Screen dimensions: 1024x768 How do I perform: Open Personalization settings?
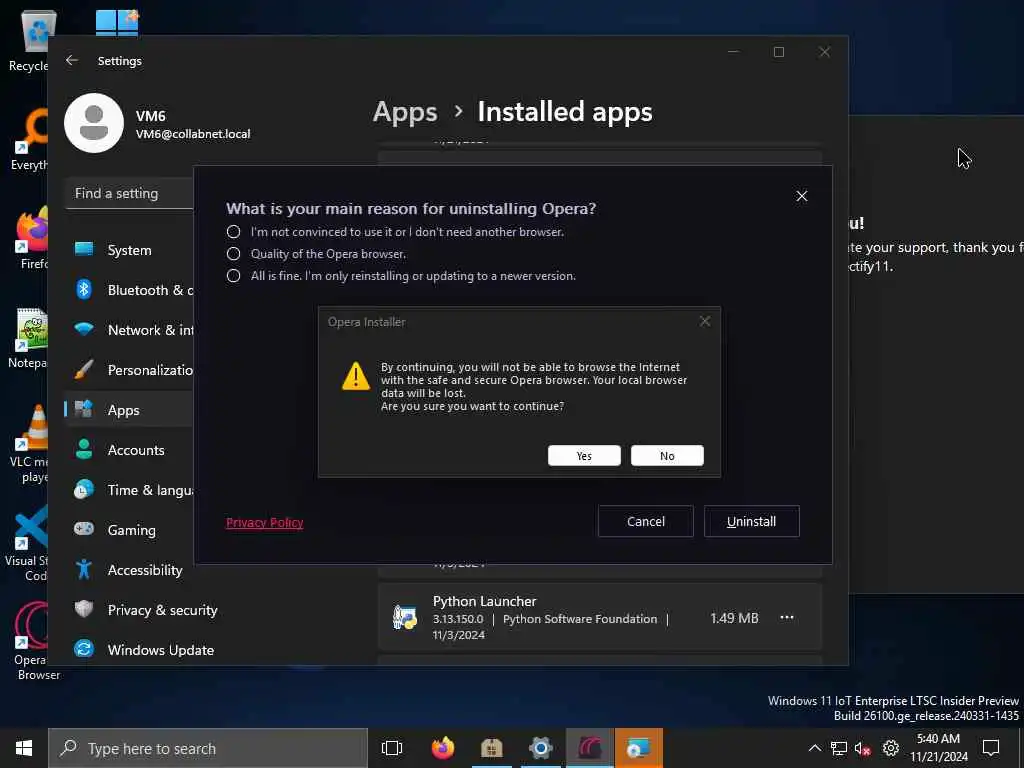129,370
